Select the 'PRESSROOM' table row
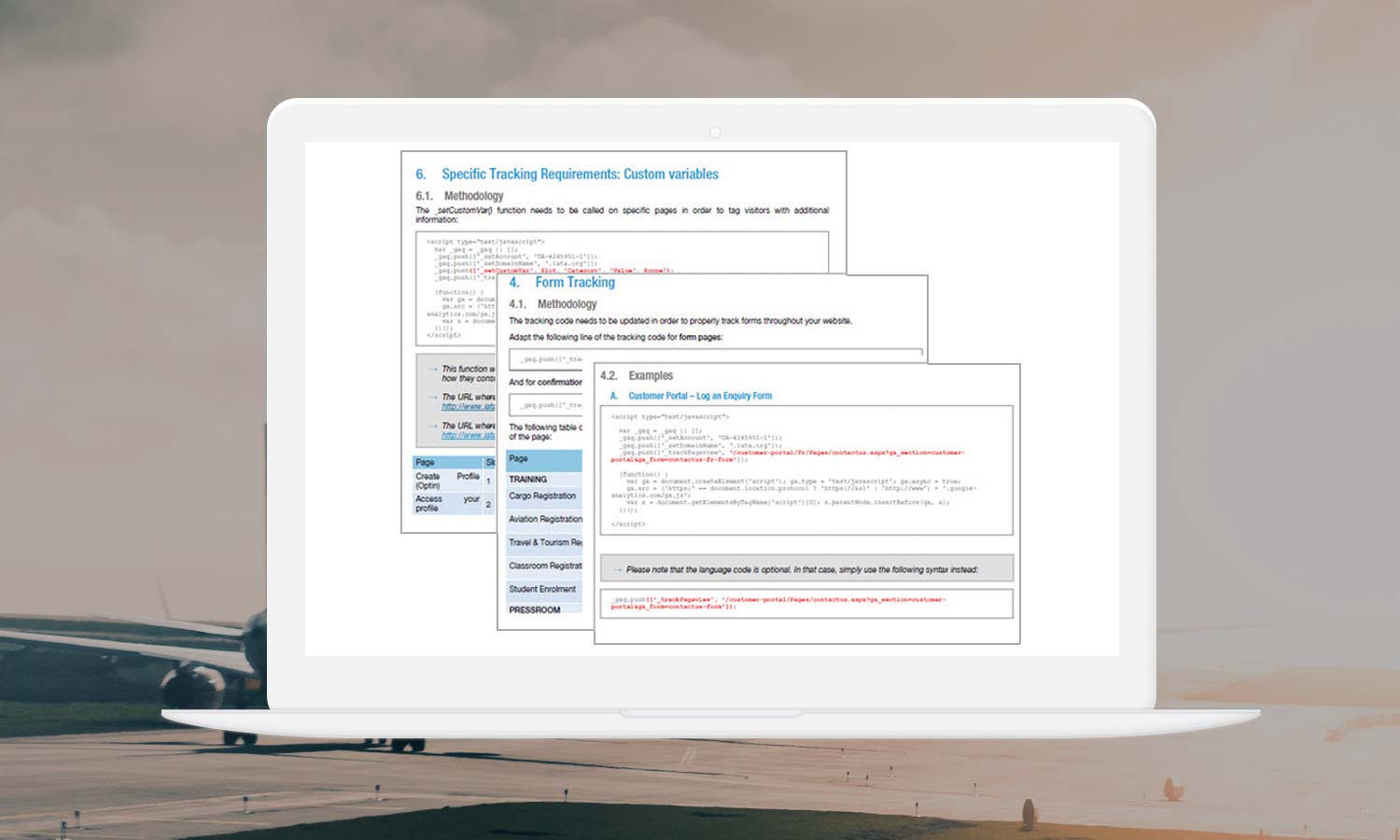1400x840 pixels. pyautogui.click(x=535, y=609)
